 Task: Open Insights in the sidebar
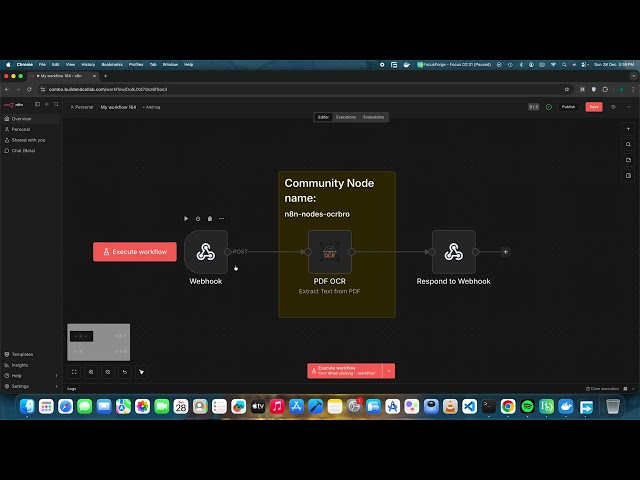31,365
